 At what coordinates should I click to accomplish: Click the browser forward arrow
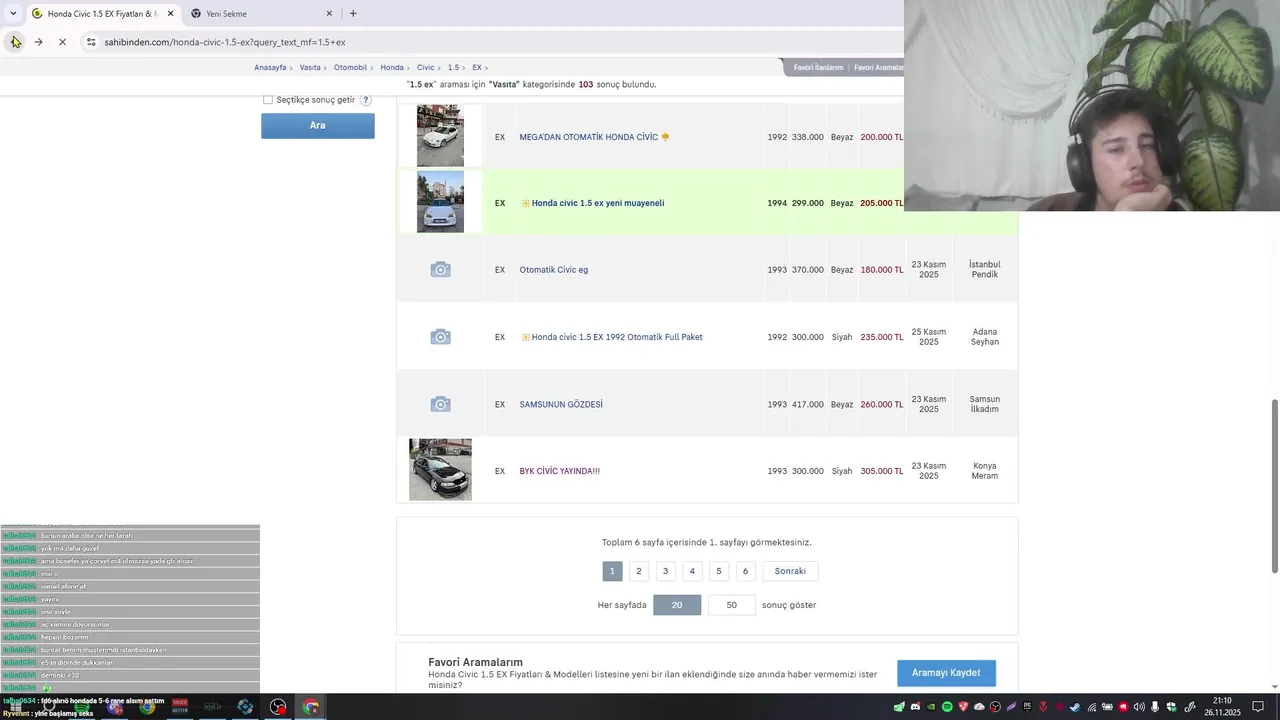[x=38, y=42]
